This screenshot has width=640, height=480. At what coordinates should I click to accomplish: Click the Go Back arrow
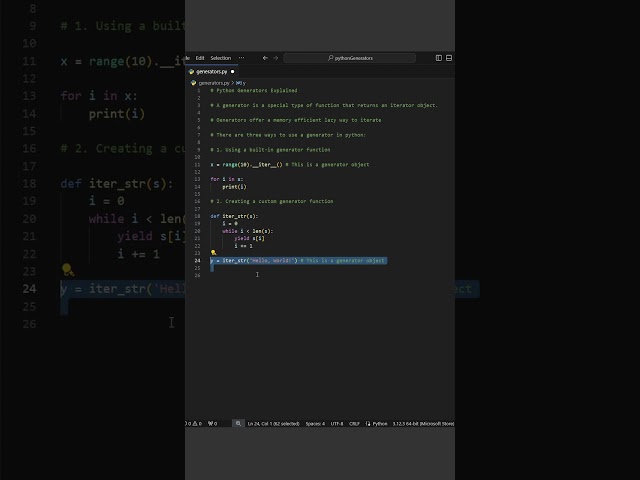[x=265, y=58]
